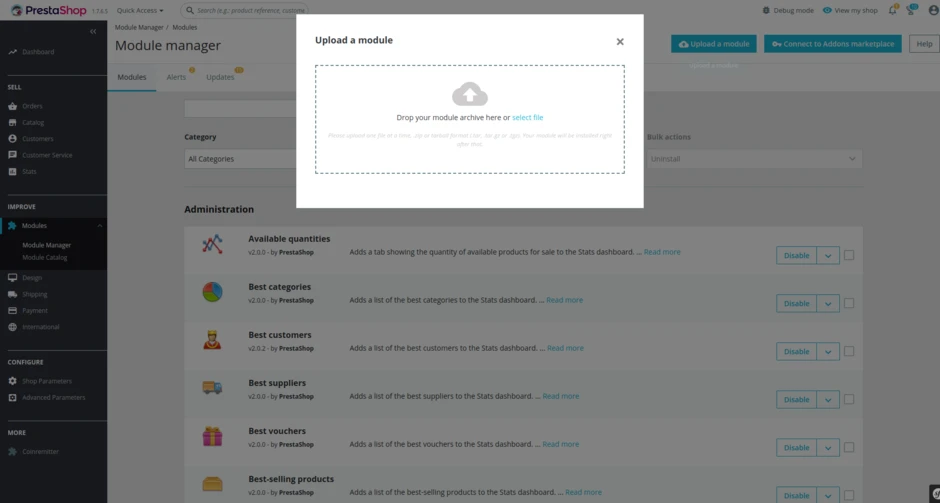Check the Best categories module checkbox
The height and width of the screenshot is (503, 940).
(x=849, y=303)
